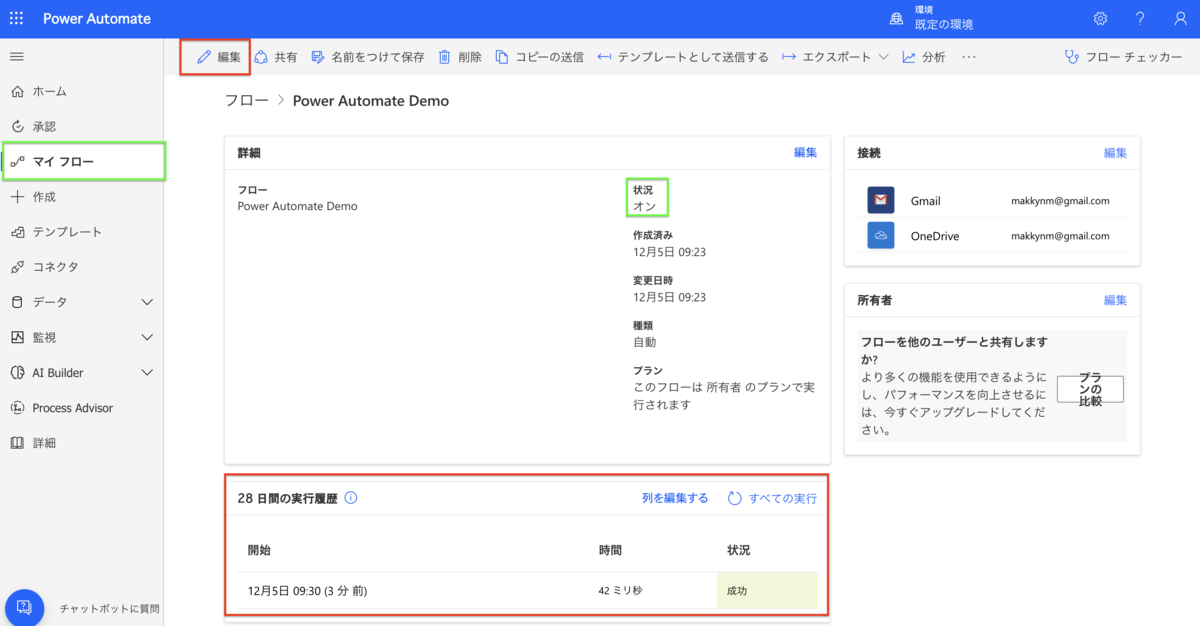Click the 成功 status cell

coord(767,591)
